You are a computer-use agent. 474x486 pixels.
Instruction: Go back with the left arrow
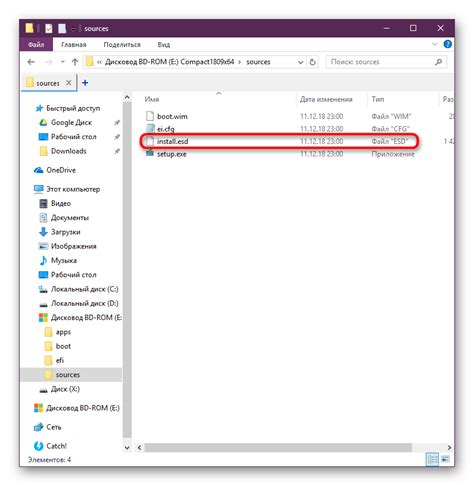(31, 62)
